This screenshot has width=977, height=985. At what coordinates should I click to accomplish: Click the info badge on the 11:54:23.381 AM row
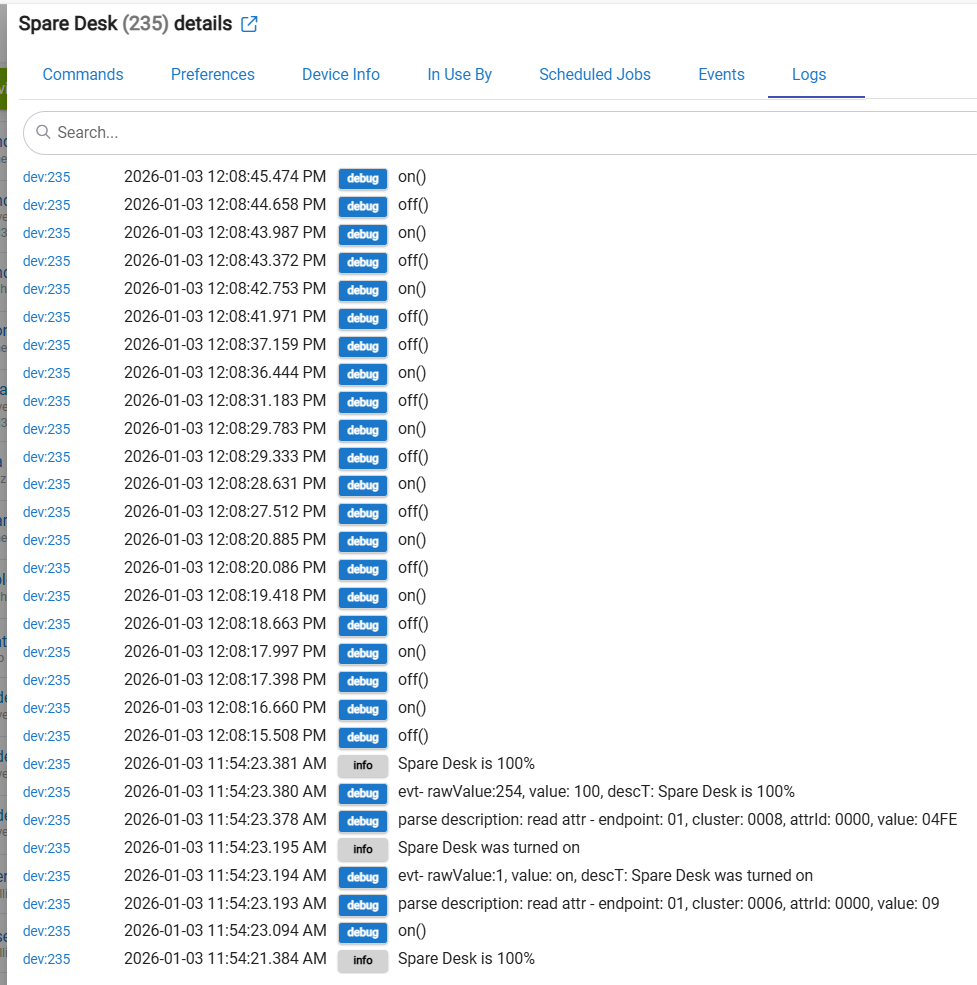[362, 765]
